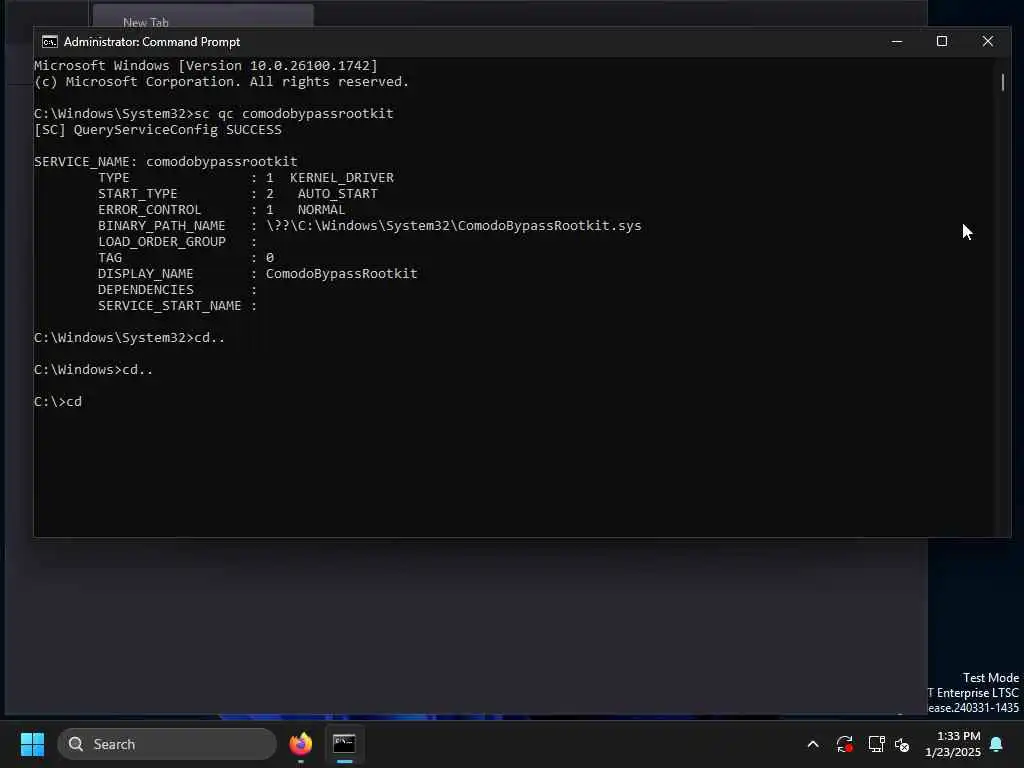Open the network status tray icon

coord(876,744)
